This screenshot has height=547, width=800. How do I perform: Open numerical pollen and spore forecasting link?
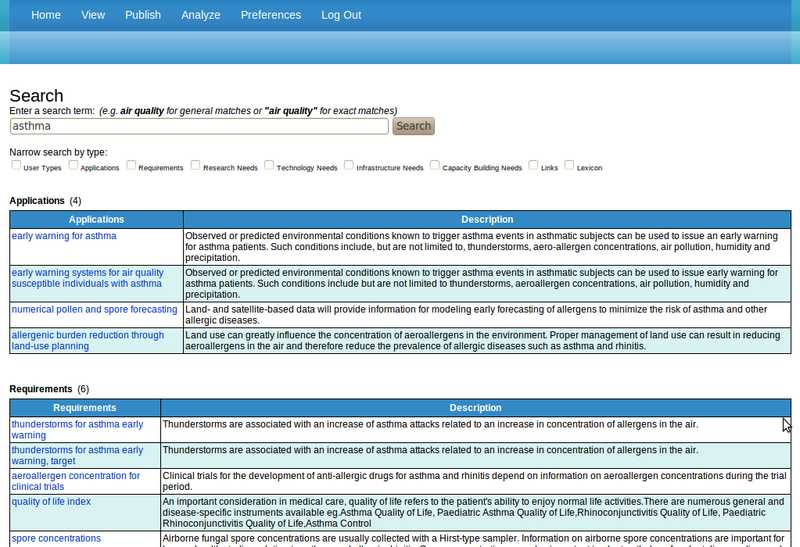click(x=94, y=310)
